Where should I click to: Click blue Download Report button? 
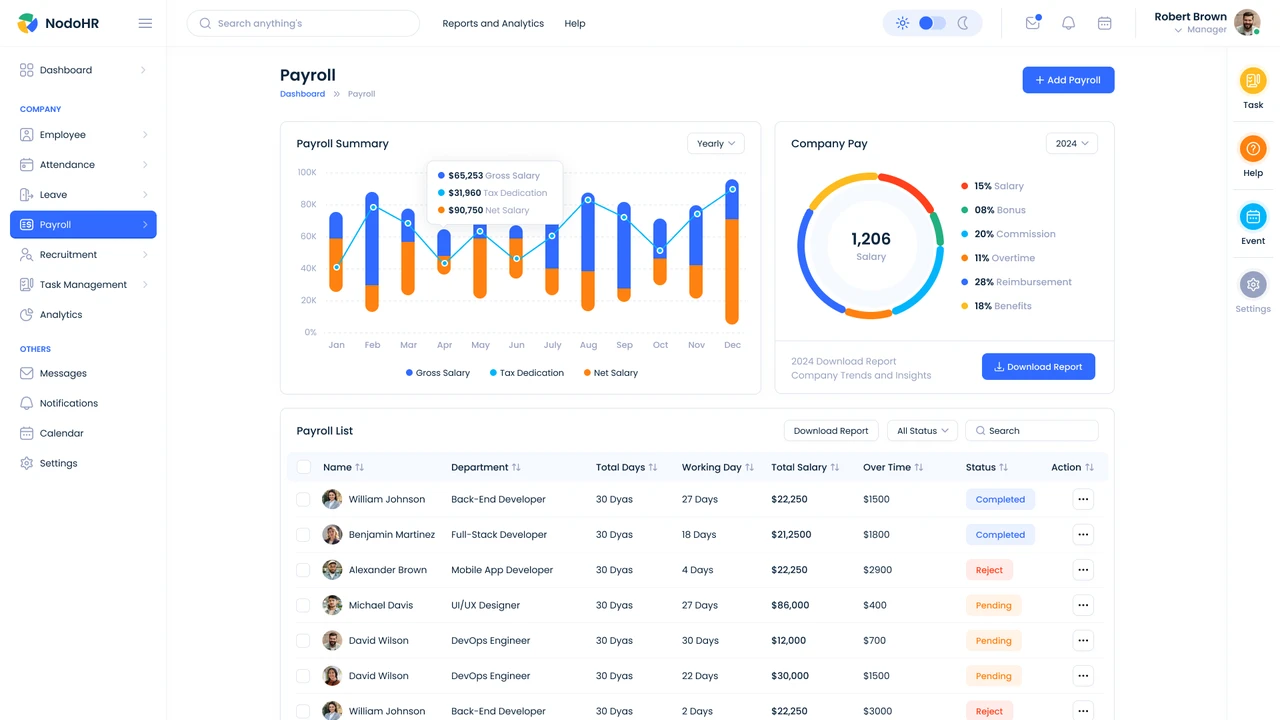click(x=1038, y=367)
